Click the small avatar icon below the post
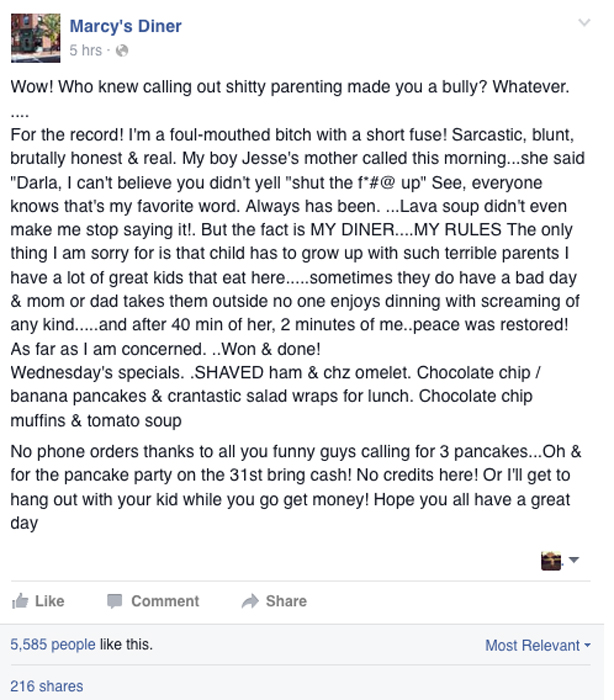This screenshot has height=700, width=614. point(551,561)
